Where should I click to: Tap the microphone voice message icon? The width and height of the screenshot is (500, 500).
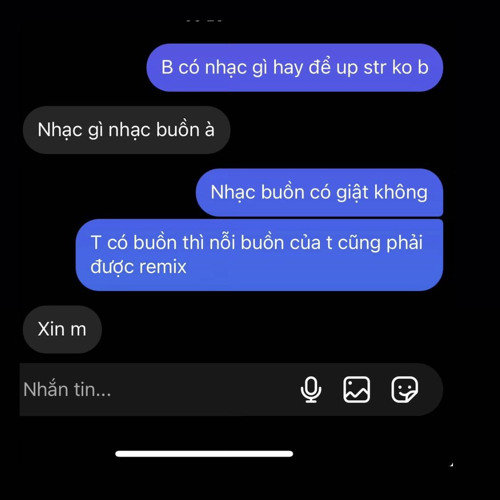(311, 389)
